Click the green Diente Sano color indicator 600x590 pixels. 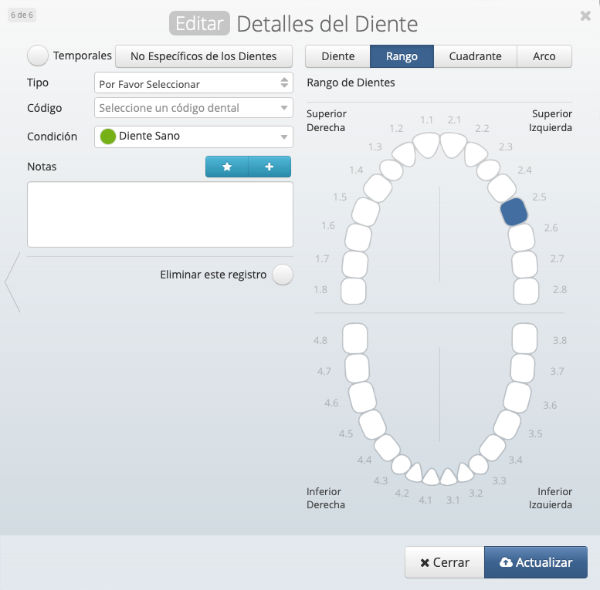108,136
